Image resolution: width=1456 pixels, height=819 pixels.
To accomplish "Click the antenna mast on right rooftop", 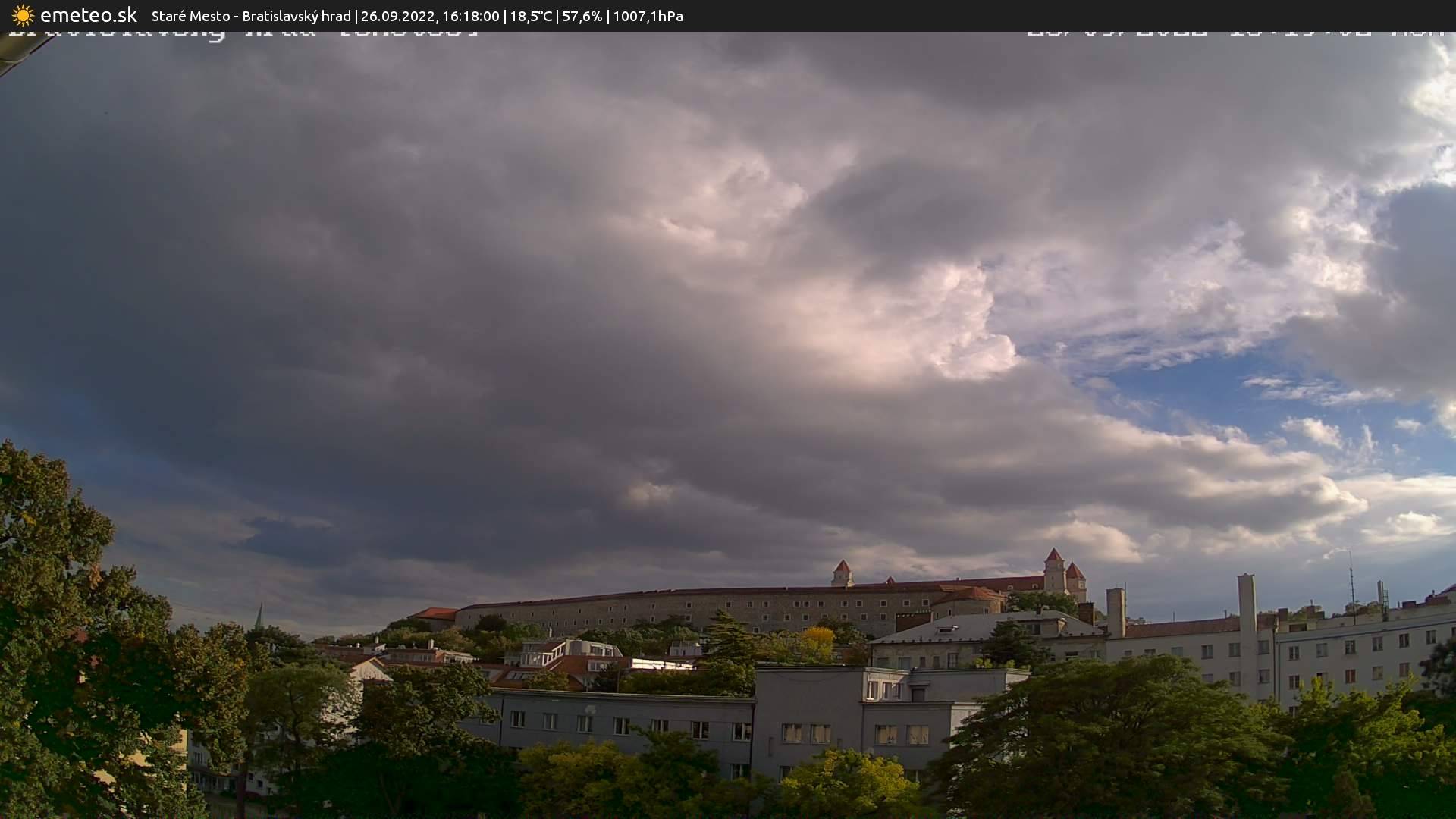I will 1351,580.
